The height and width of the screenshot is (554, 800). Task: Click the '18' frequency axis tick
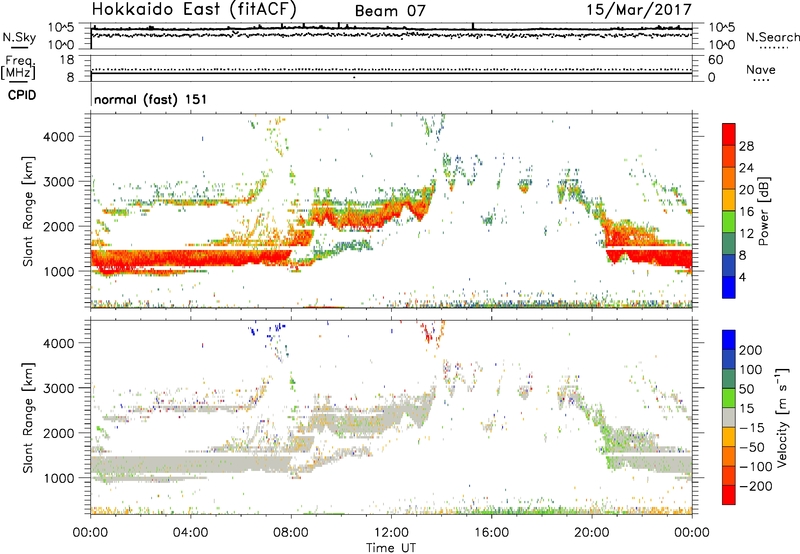[67, 60]
